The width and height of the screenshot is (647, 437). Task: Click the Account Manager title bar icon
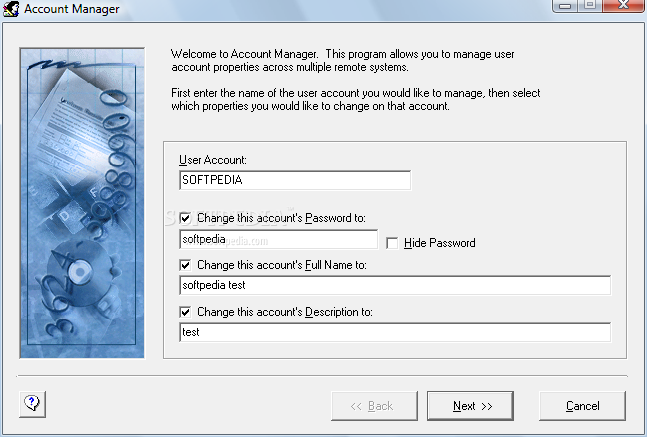point(11,9)
